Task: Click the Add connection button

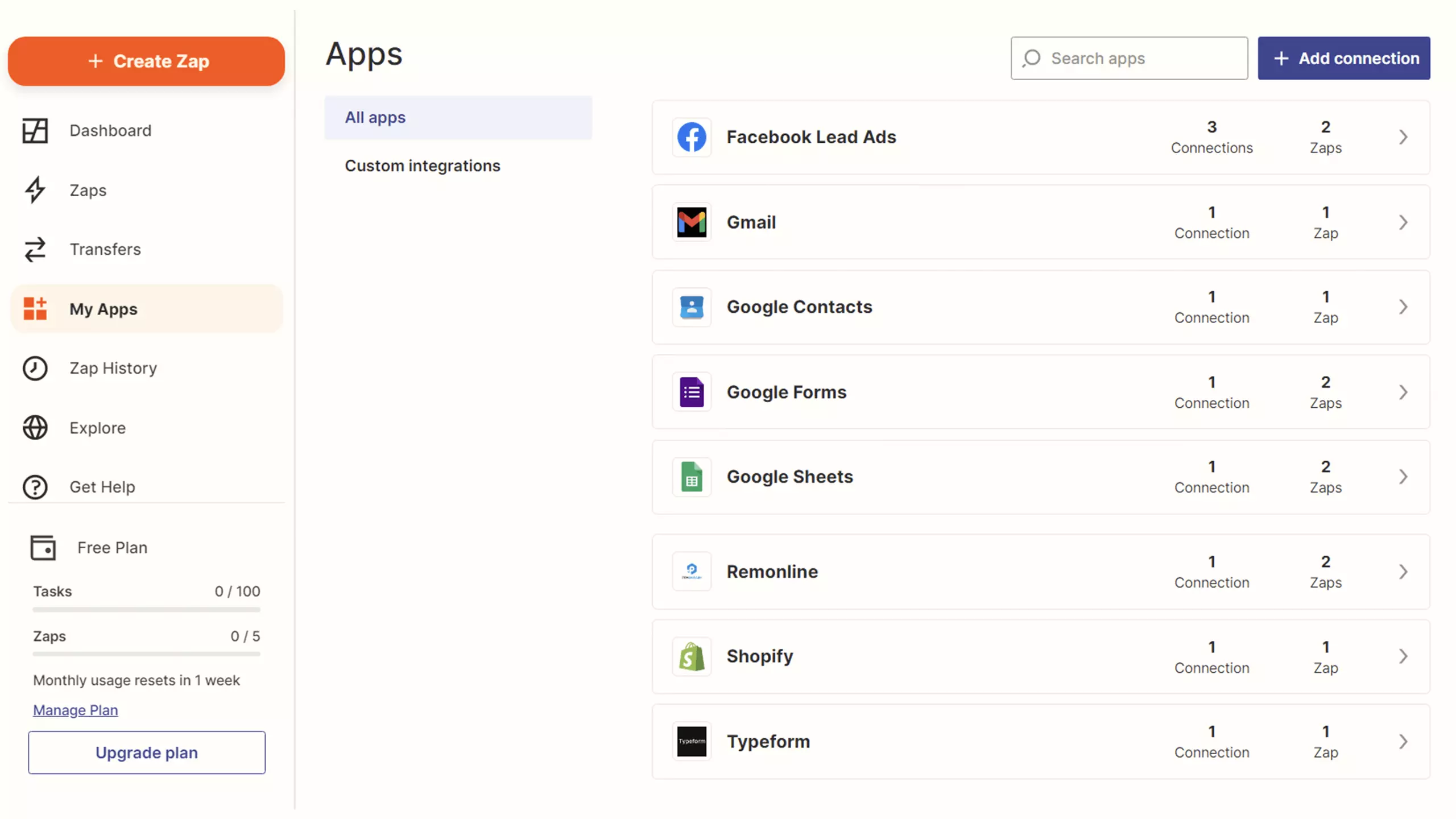Action: point(1344,58)
